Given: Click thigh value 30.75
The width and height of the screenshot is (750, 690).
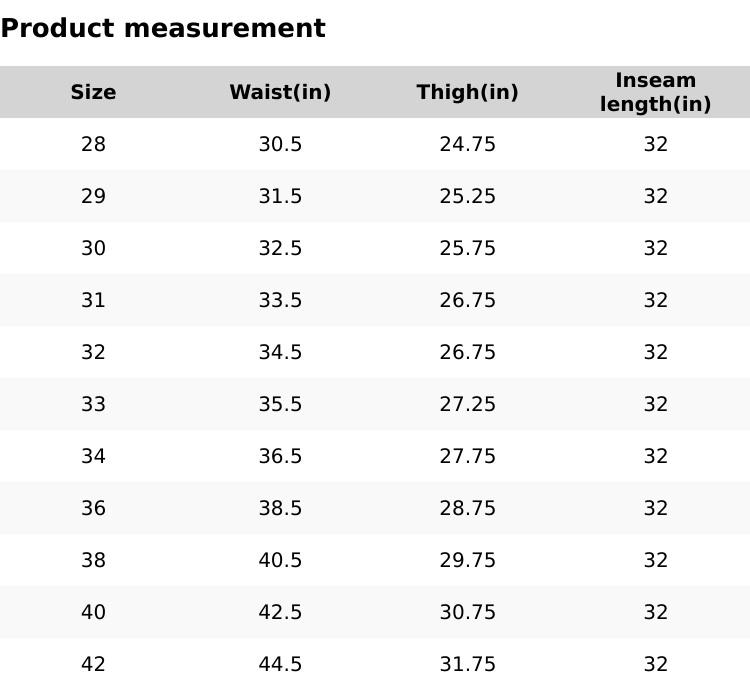Looking at the screenshot, I should 467,612.
